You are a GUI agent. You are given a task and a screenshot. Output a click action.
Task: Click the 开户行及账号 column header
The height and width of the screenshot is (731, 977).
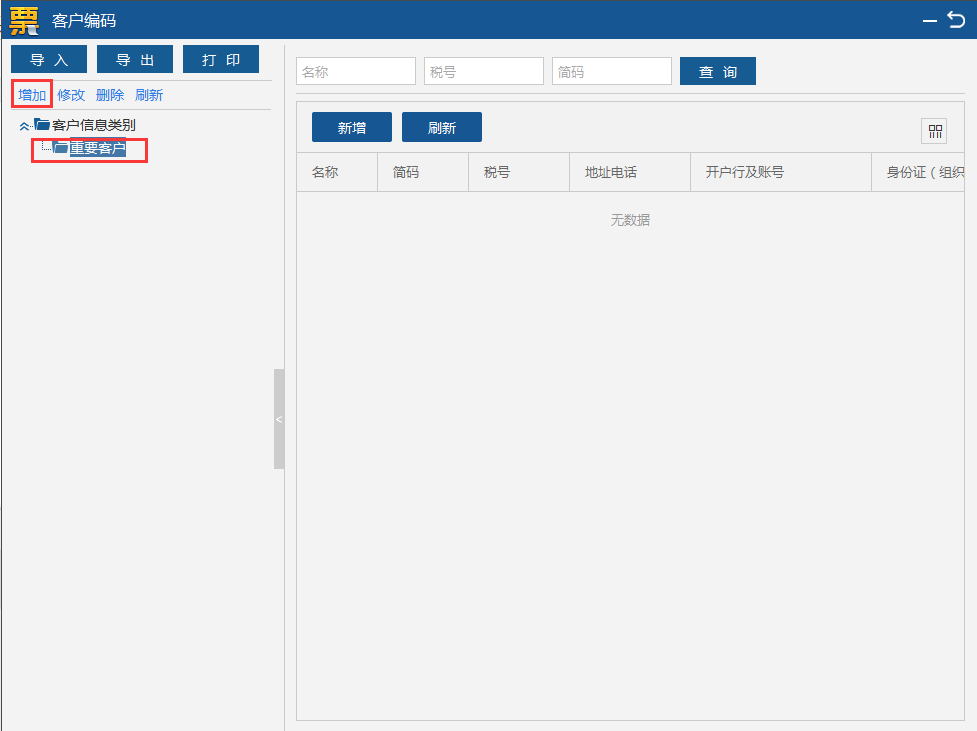pos(781,172)
